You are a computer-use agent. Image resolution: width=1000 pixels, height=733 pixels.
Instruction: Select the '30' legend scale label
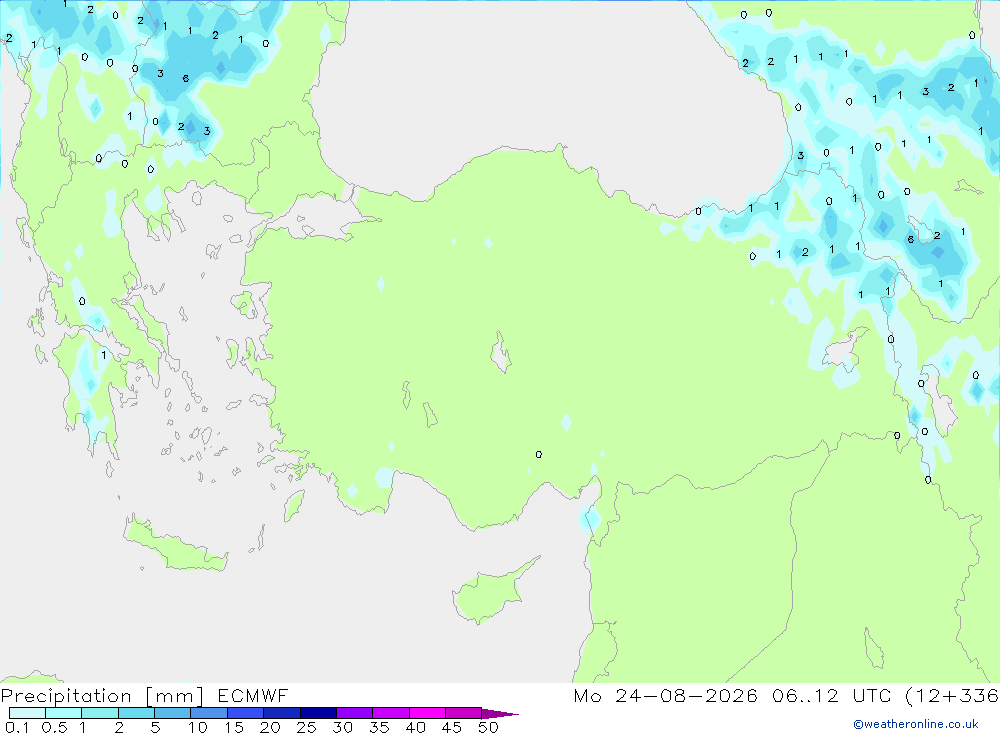(343, 727)
